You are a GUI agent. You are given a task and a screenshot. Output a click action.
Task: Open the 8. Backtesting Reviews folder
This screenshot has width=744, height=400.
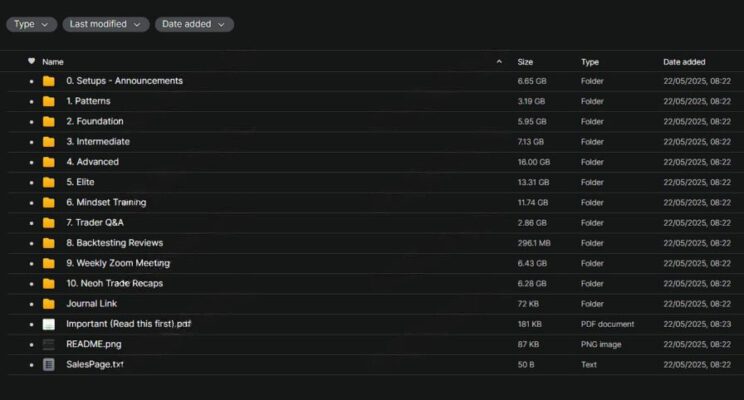click(114, 243)
